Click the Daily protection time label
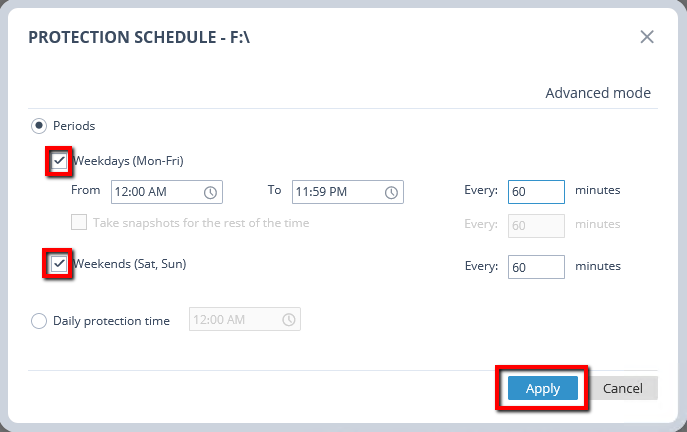 coord(111,321)
